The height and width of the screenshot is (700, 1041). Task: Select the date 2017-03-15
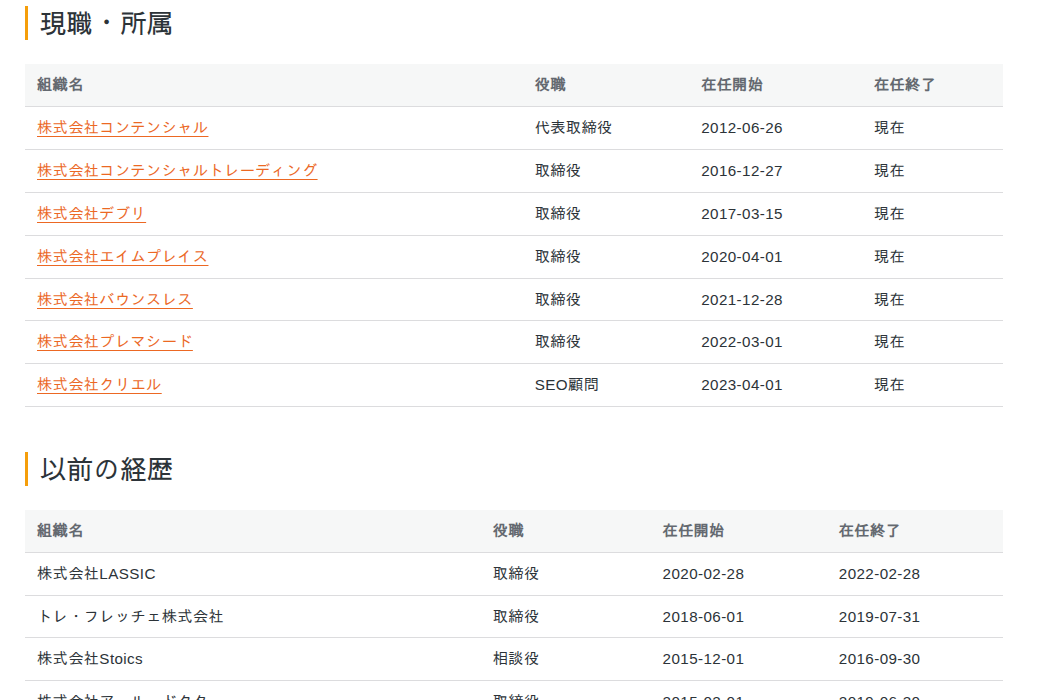click(742, 215)
